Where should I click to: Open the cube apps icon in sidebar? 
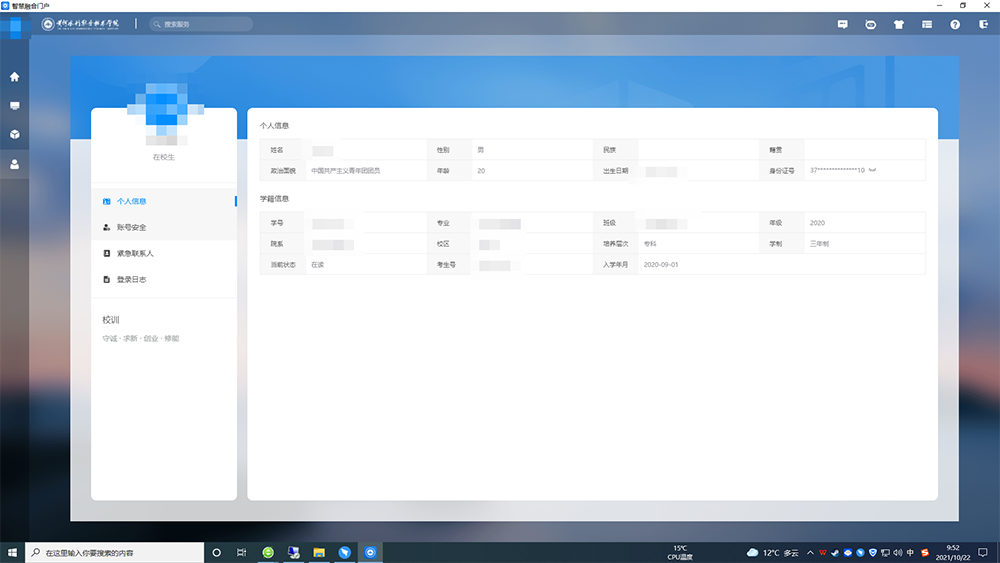tap(14, 134)
